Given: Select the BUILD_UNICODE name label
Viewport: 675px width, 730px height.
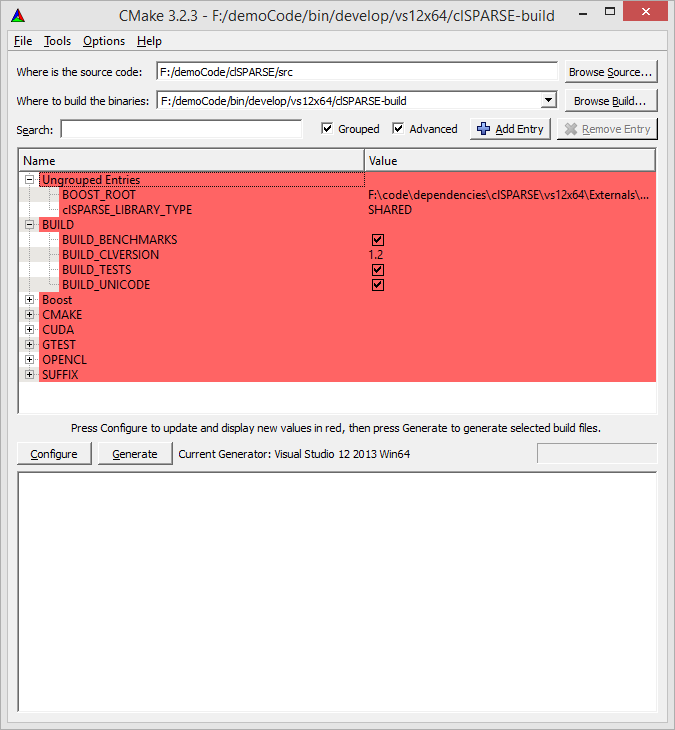Looking at the screenshot, I should (x=106, y=284).
